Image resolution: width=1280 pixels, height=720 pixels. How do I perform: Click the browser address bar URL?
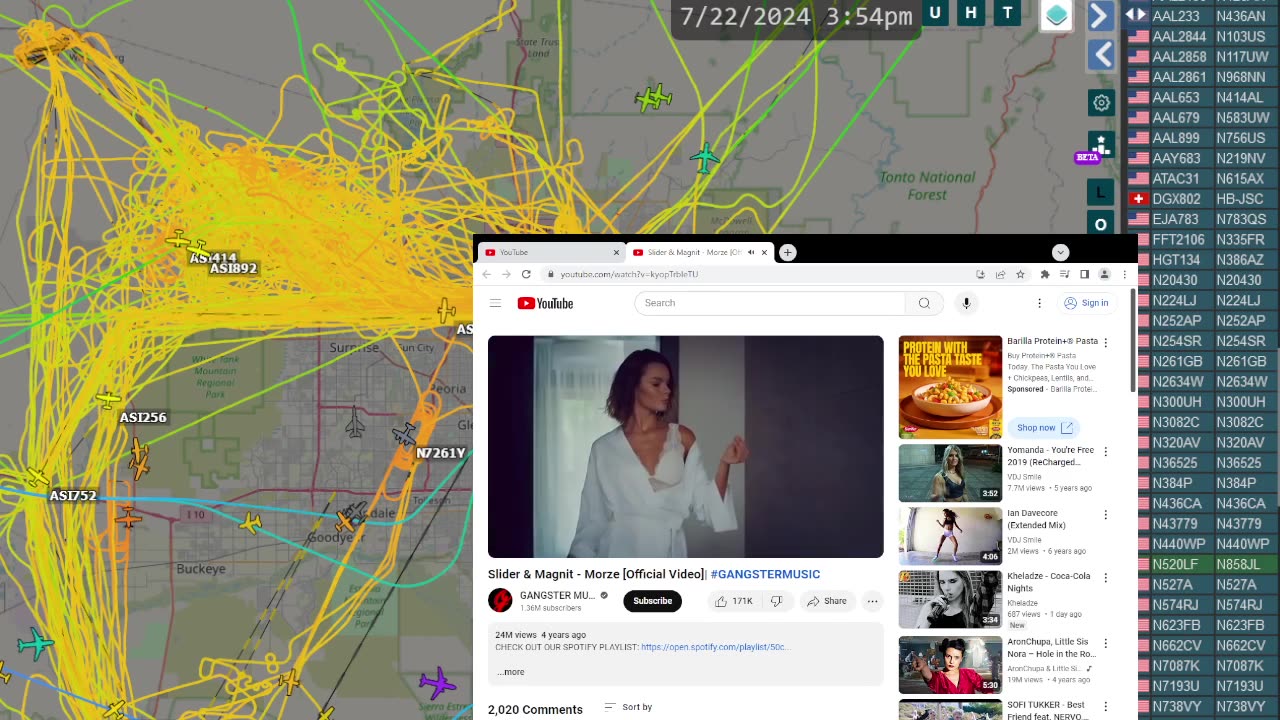click(629, 274)
